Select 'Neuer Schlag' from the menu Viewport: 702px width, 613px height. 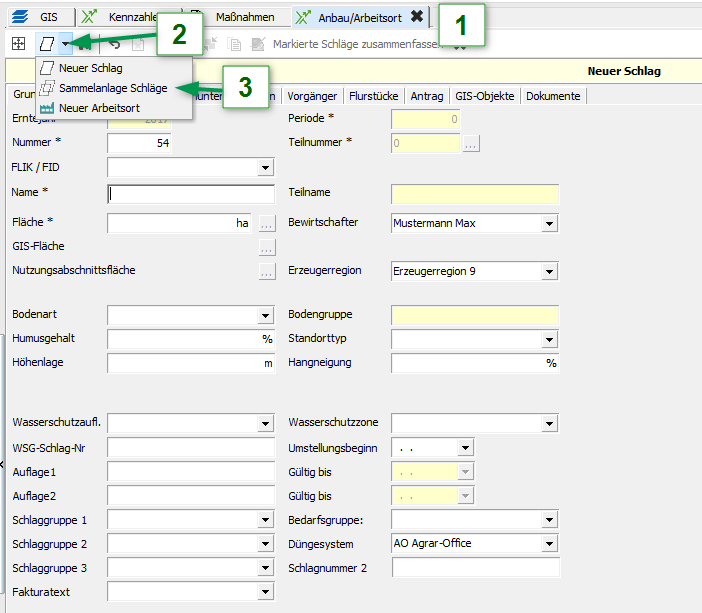pyautogui.click(x=90, y=68)
